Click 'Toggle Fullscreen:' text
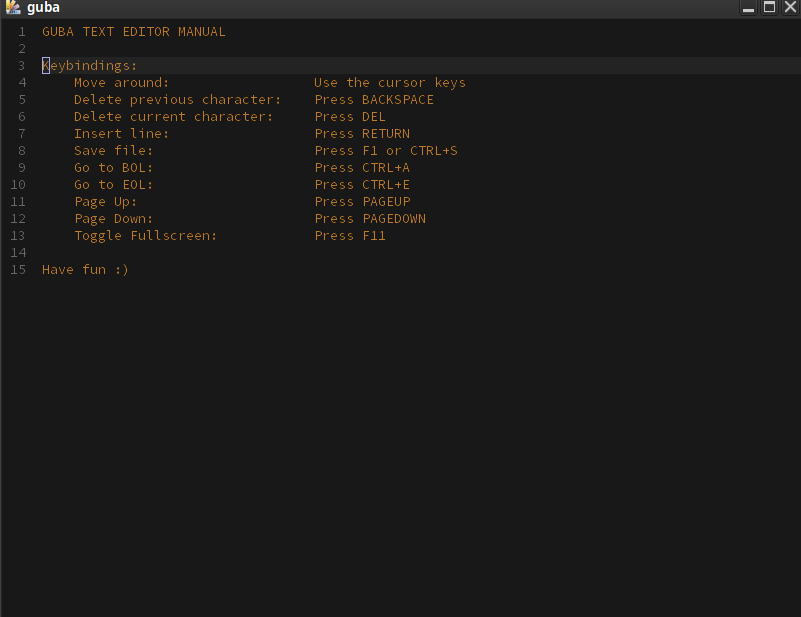The height and width of the screenshot is (617, 801). pos(146,236)
